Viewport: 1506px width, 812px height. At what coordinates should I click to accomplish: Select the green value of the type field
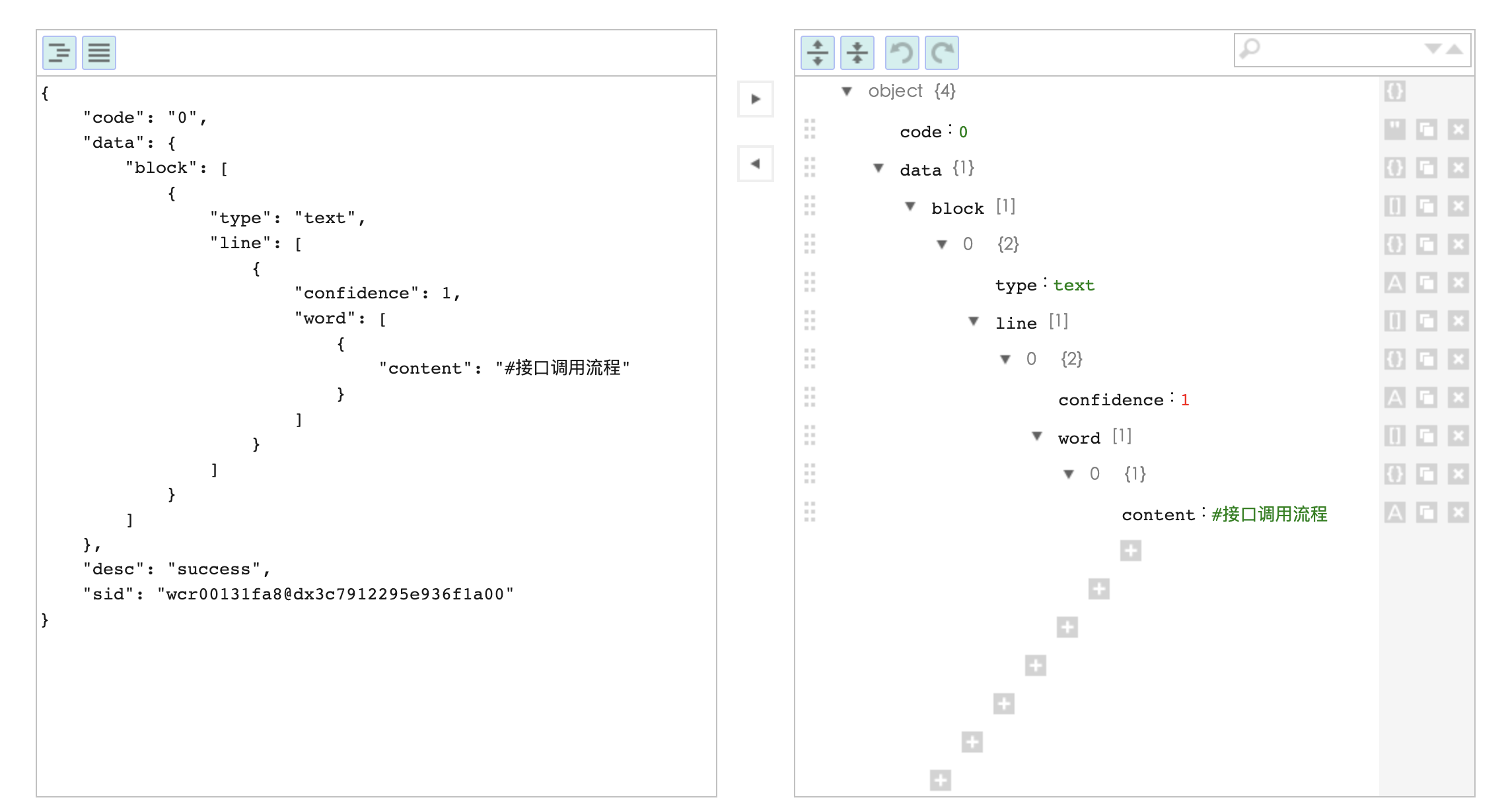(1073, 285)
